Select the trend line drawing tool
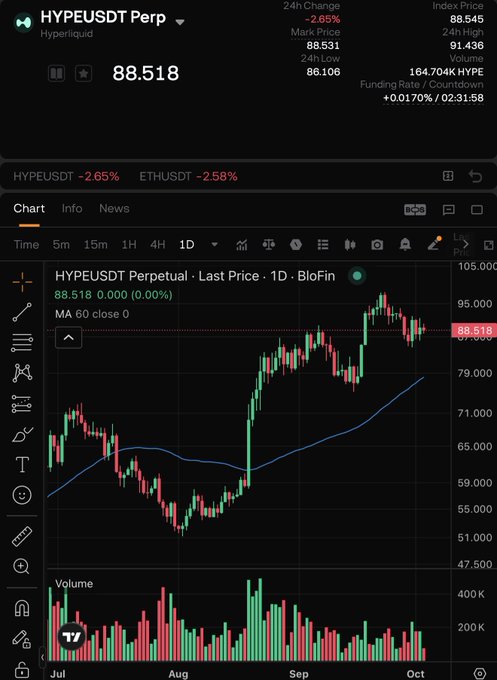Viewport: 497px width, 680px height. point(22,312)
